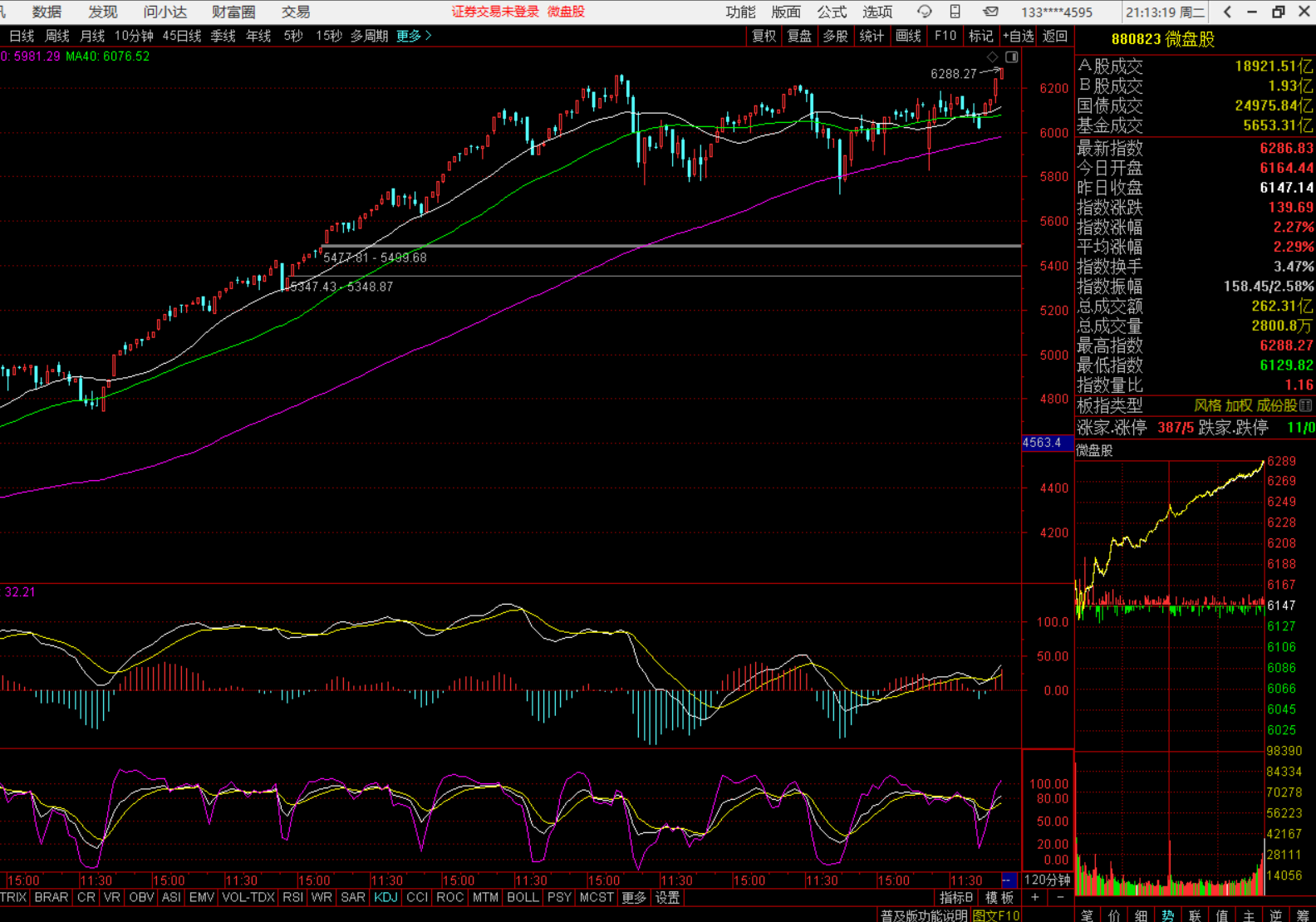The height and width of the screenshot is (922, 1316).
Task: Toggle the side panel layout icon above chart
Action: pyautogui.click(x=1011, y=56)
